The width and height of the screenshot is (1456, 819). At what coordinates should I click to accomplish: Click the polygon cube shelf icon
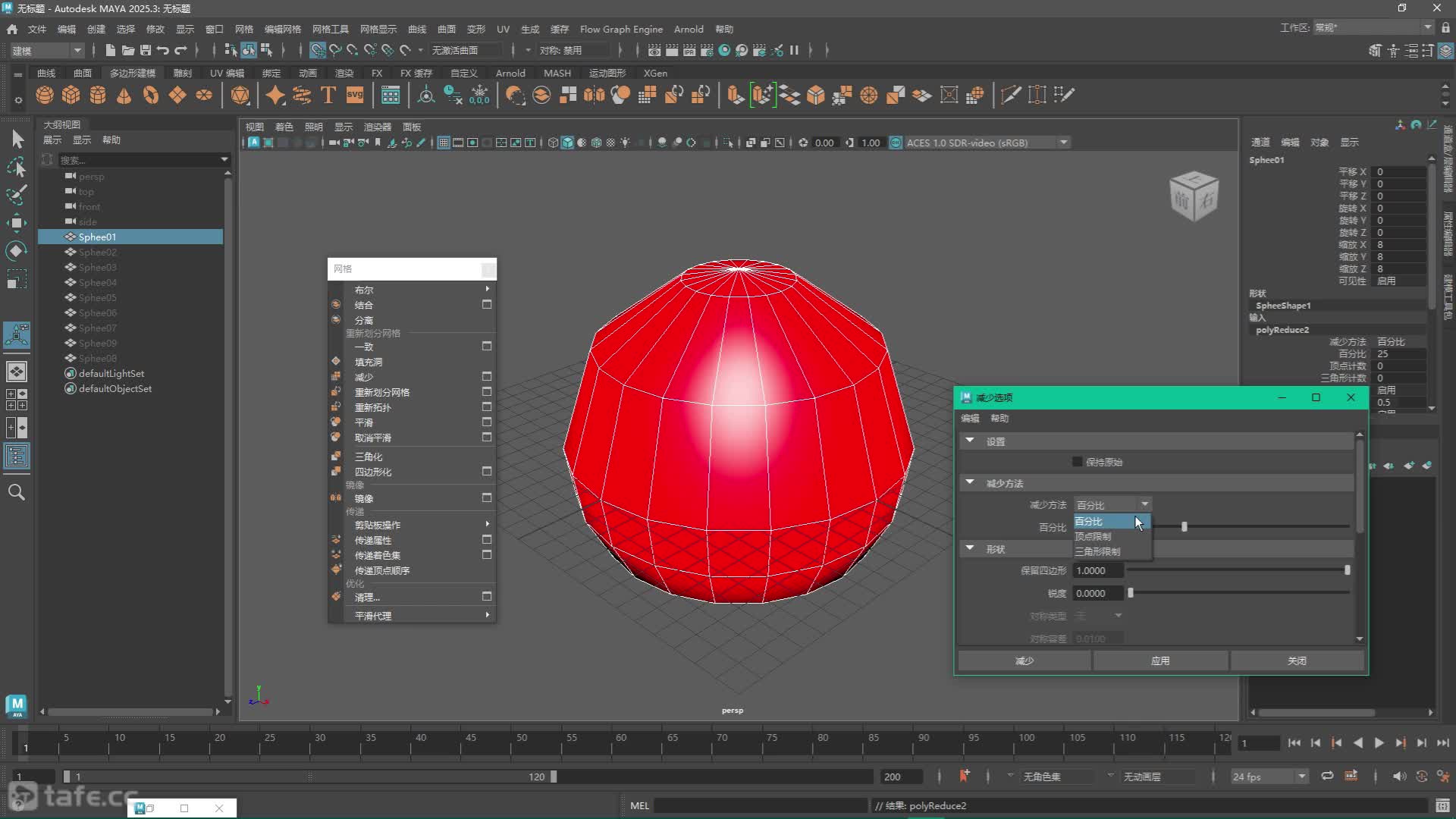71,95
